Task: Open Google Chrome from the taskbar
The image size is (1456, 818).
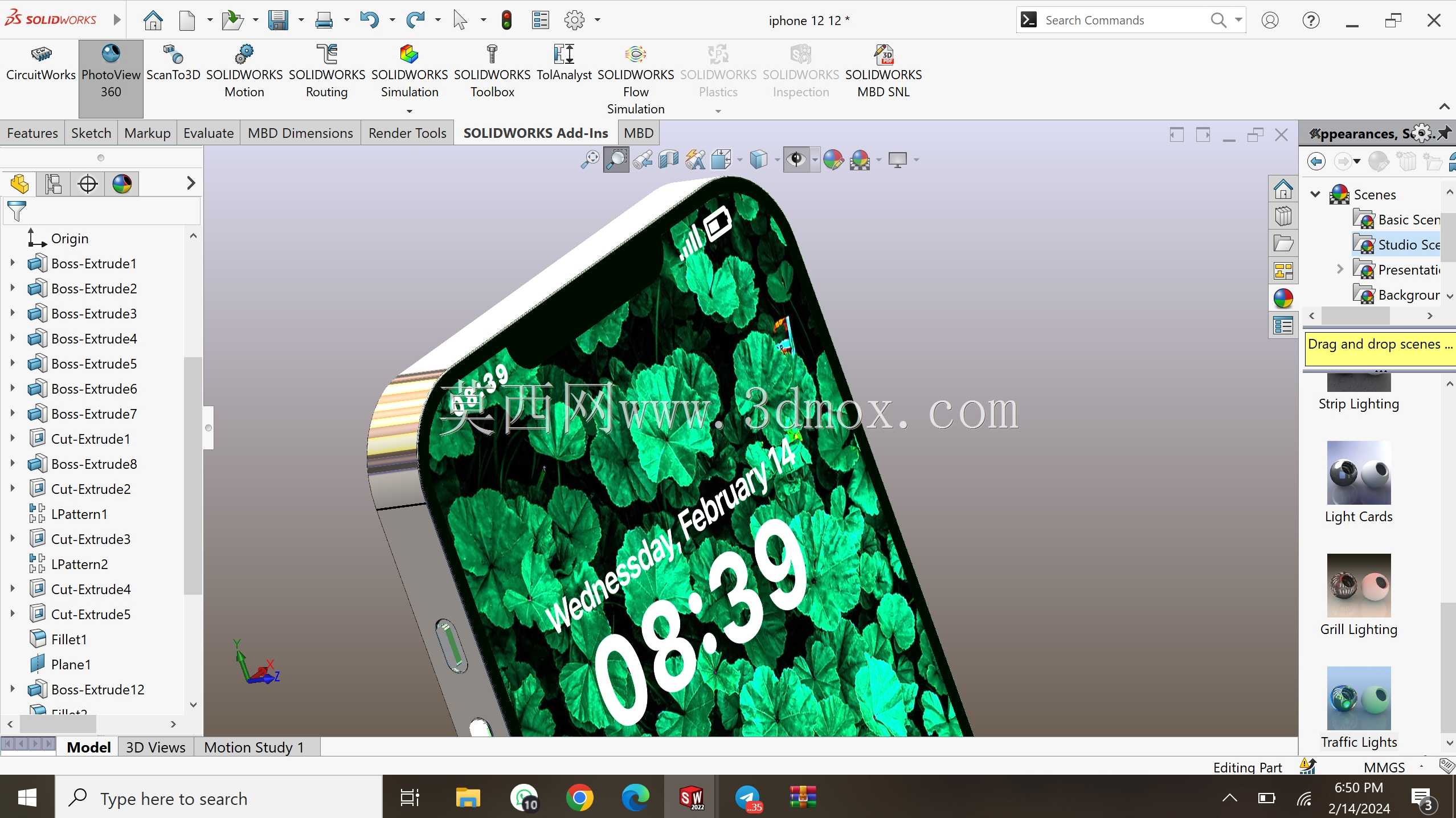Action: (x=579, y=797)
